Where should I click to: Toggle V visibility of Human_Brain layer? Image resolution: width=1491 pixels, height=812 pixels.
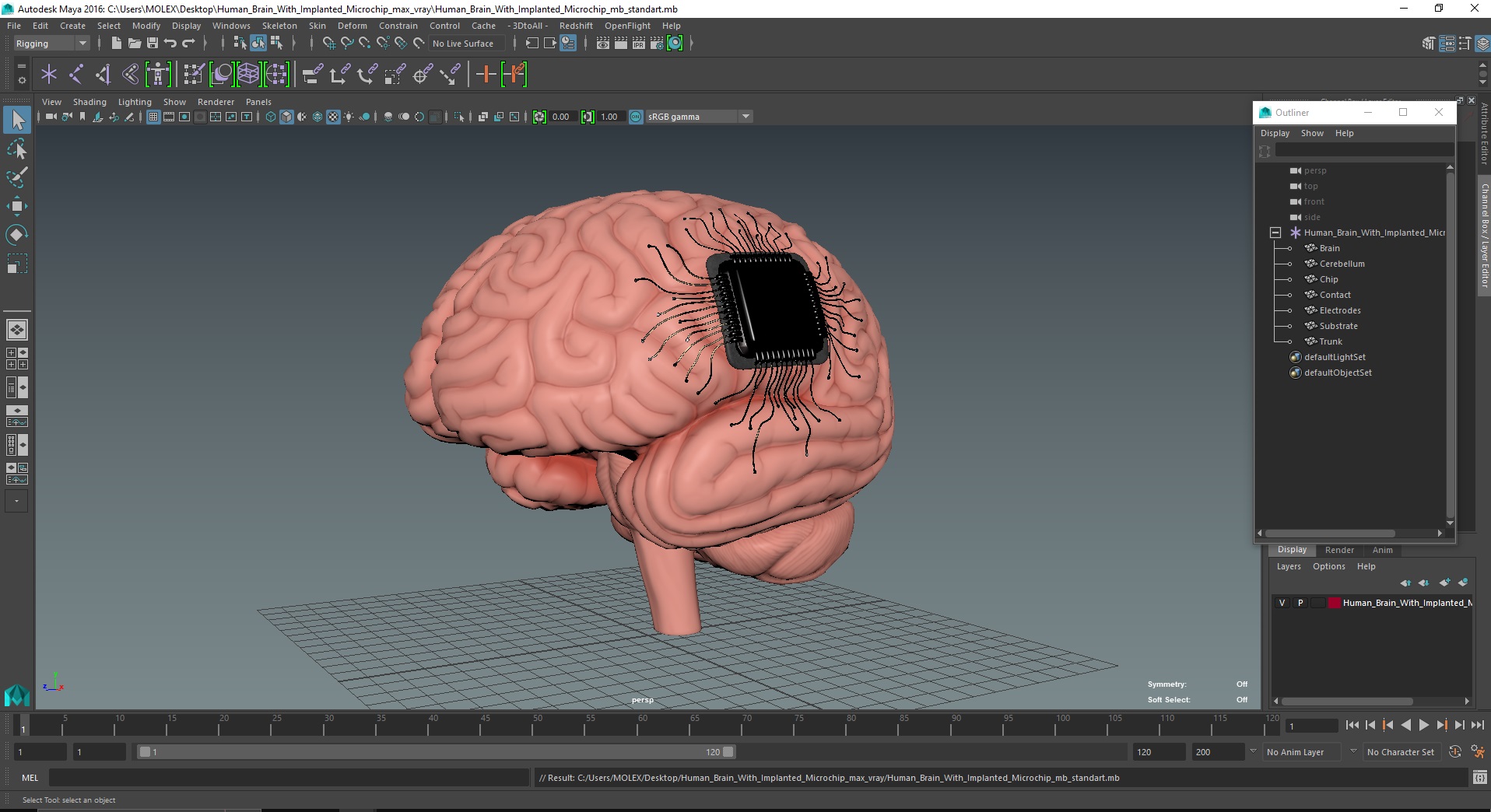tap(1282, 603)
